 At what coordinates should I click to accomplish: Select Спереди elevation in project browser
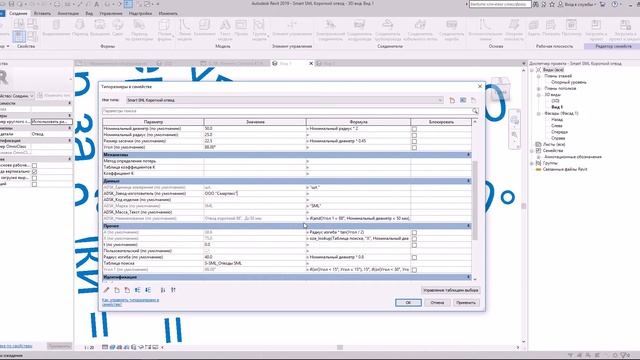(559, 132)
